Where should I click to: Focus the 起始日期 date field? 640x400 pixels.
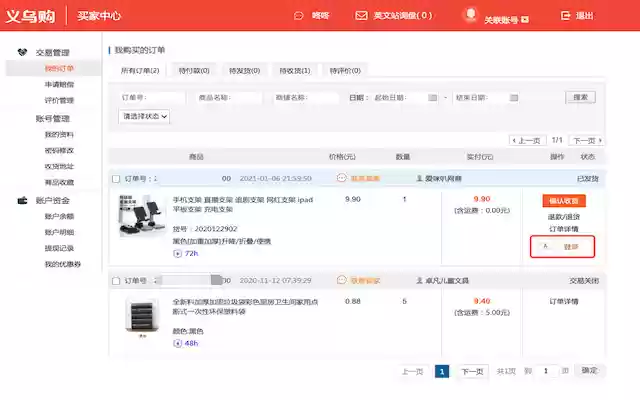(405, 98)
